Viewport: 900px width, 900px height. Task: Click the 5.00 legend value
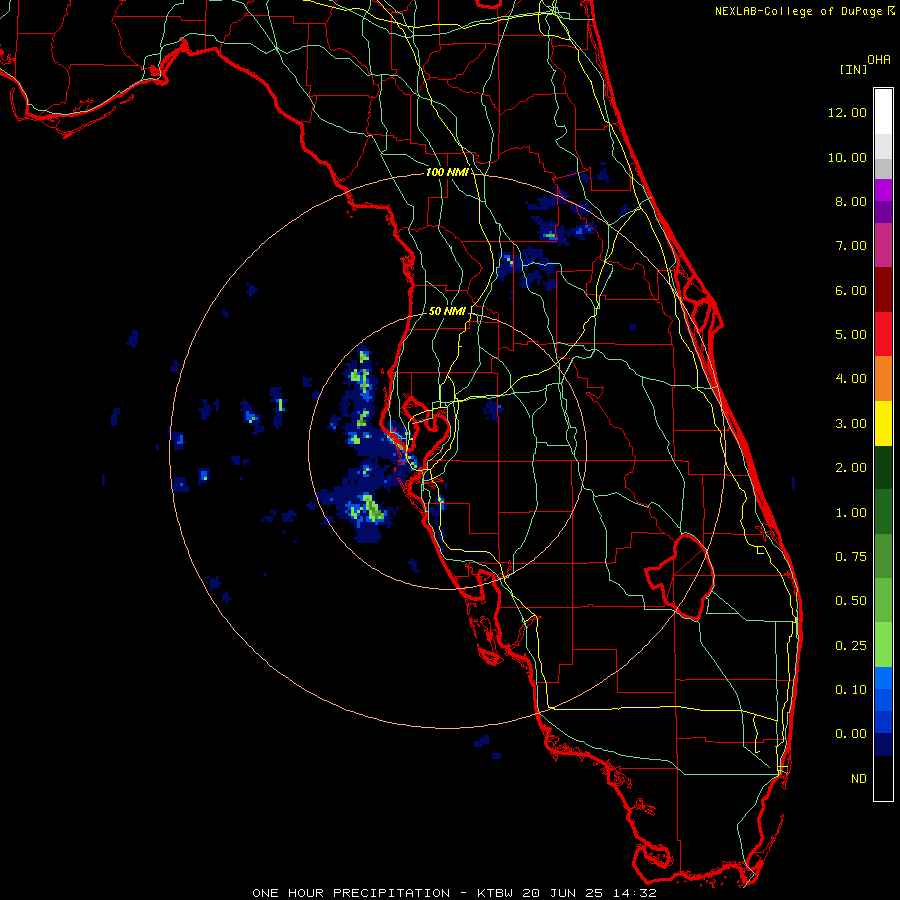[851, 335]
